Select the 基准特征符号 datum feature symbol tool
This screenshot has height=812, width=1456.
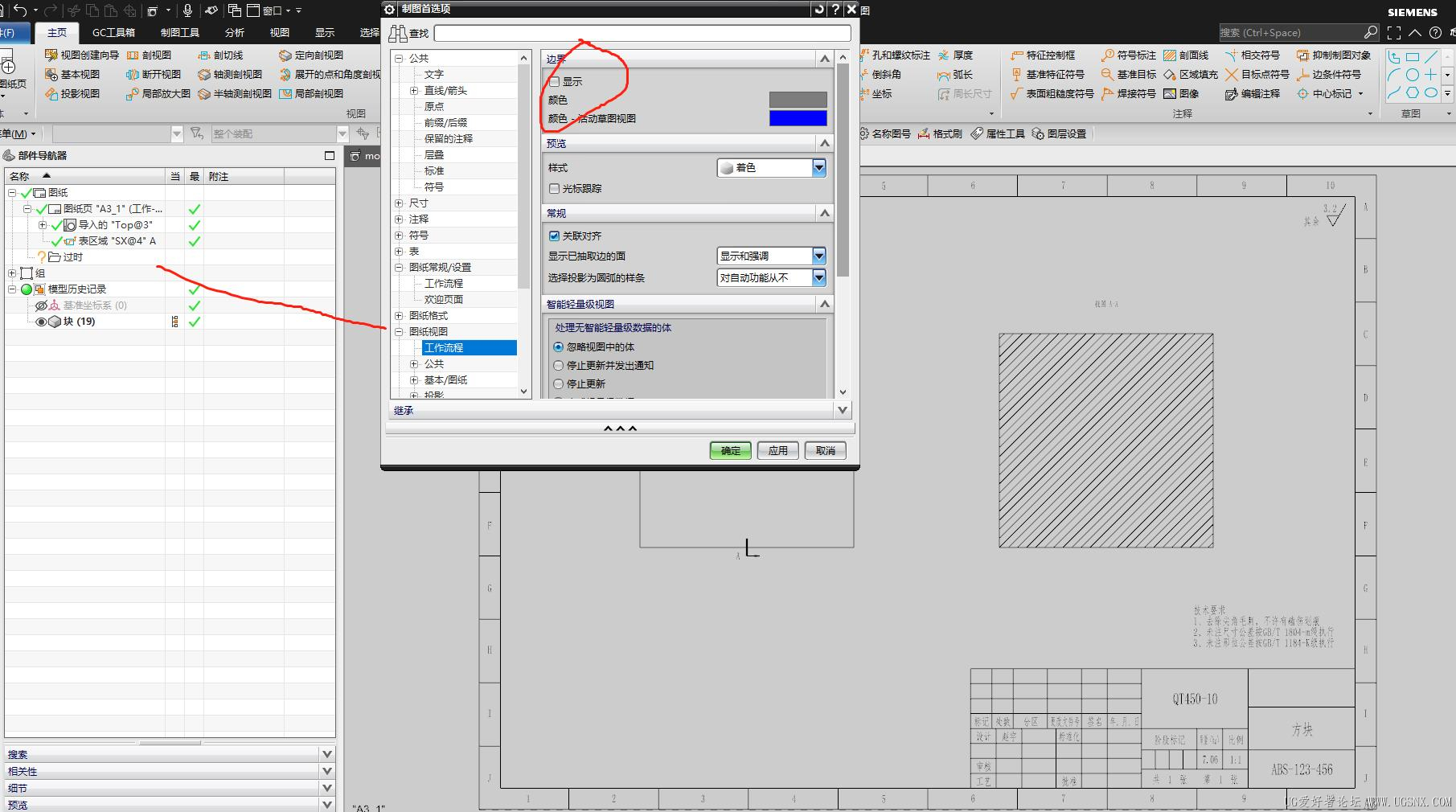(x=1048, y=74)
